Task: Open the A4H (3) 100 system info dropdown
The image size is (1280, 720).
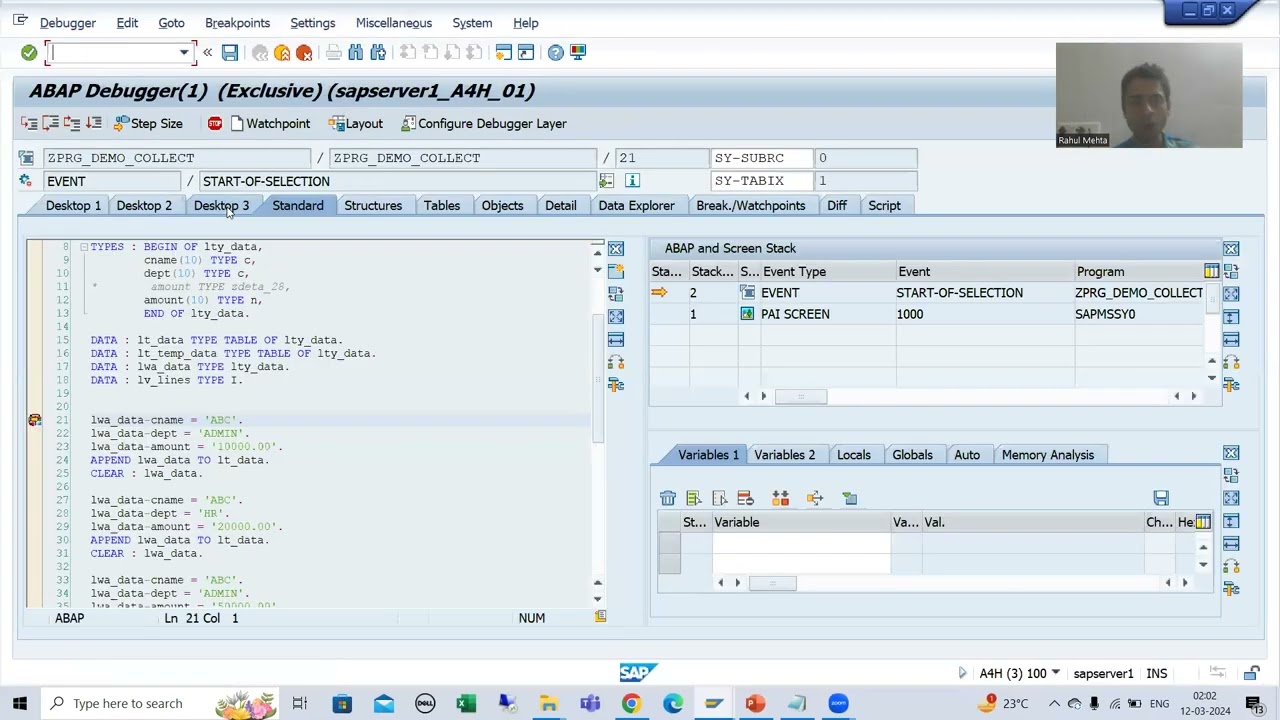Action: click(x=1055, y=674)
